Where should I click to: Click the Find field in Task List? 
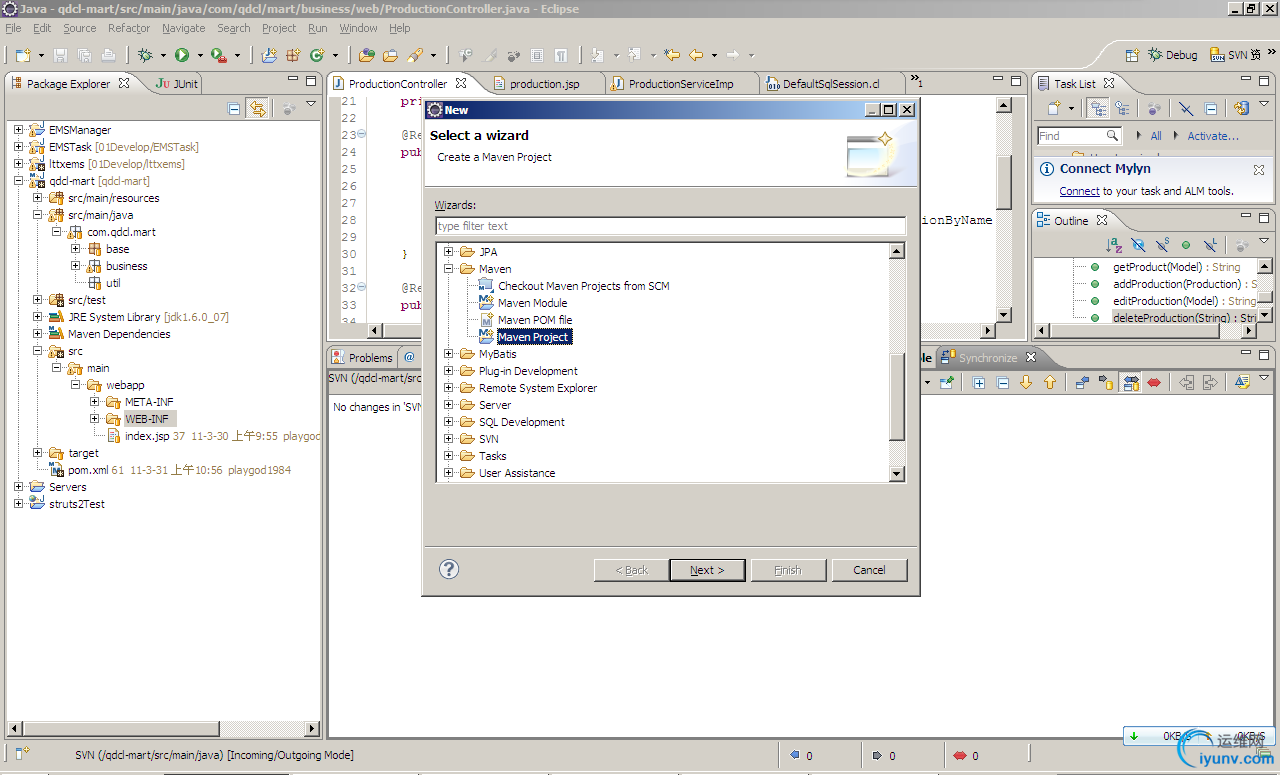point(1079,136)
